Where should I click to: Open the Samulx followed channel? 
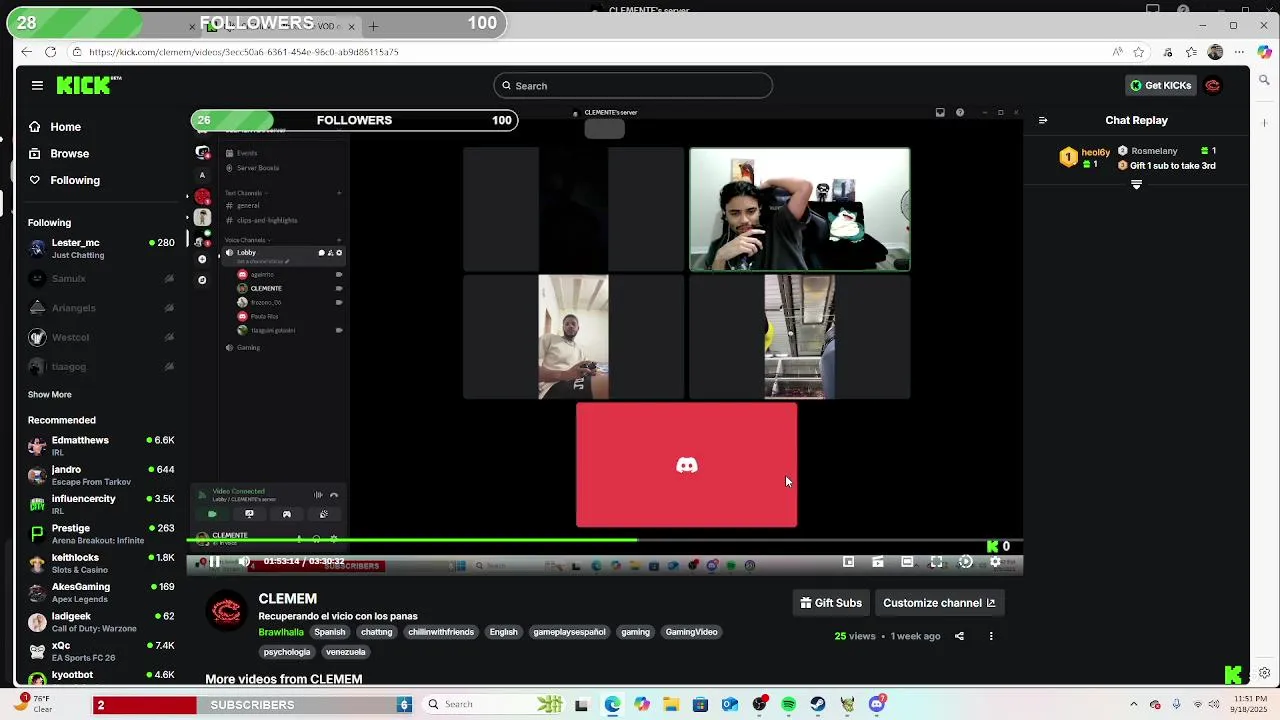[100, 278]
